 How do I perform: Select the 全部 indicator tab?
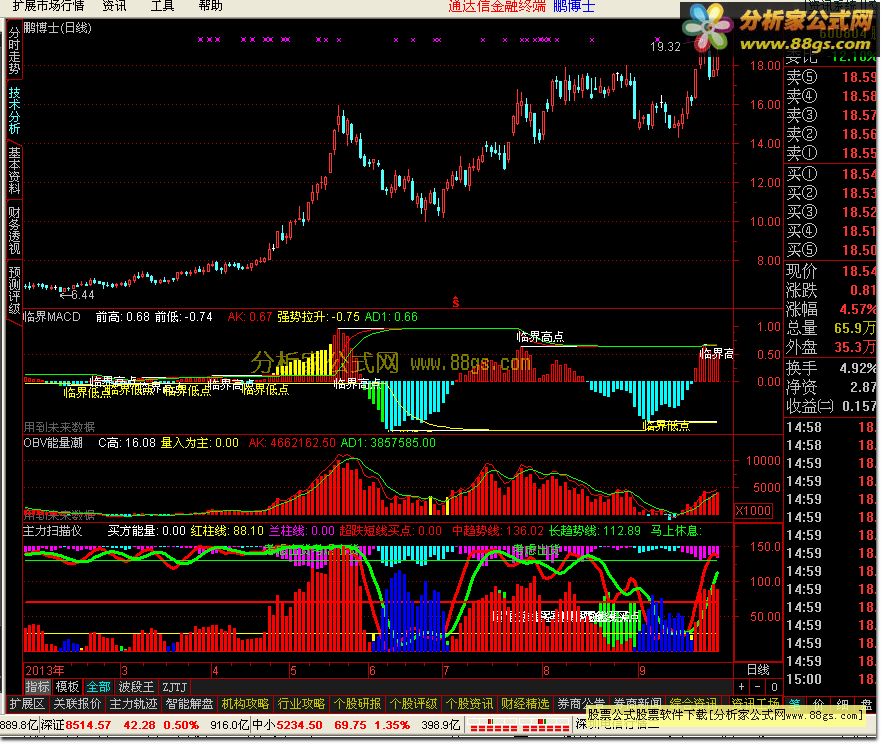coord(98,687)
